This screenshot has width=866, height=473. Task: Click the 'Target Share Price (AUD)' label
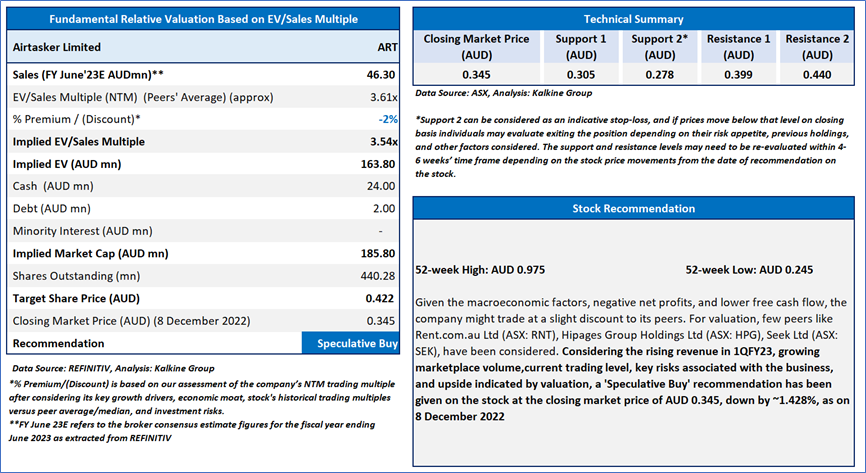76,298
